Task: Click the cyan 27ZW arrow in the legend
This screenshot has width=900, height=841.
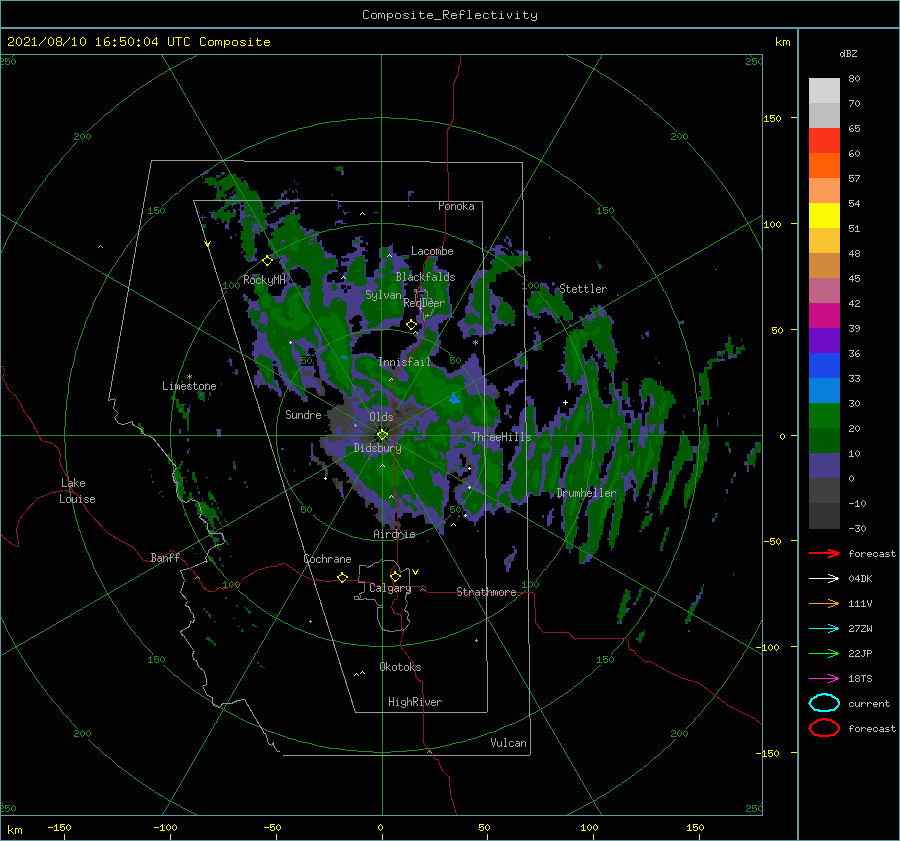Action: 824,629
